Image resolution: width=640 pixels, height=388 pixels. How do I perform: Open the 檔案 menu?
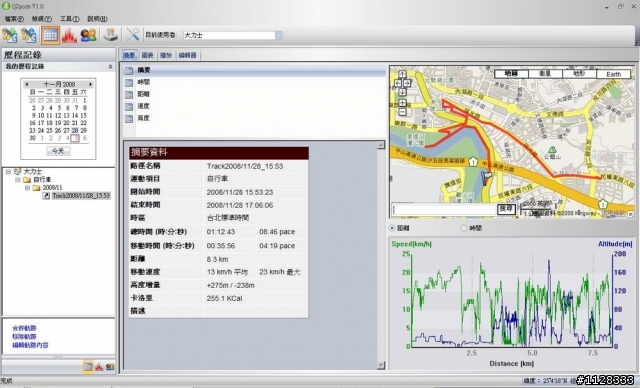[x=14, y=19]
